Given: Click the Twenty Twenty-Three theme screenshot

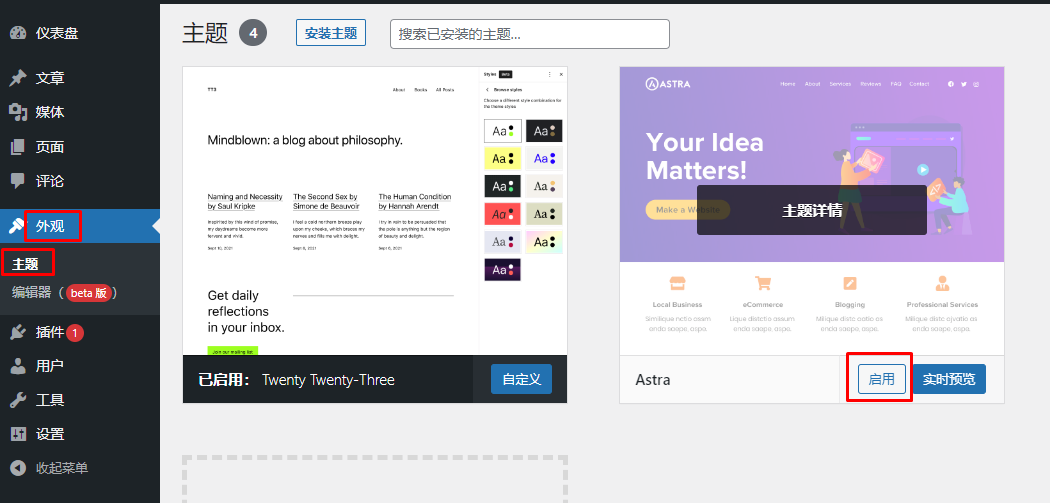Looking at the screenshot, I should tap(375, 211).
